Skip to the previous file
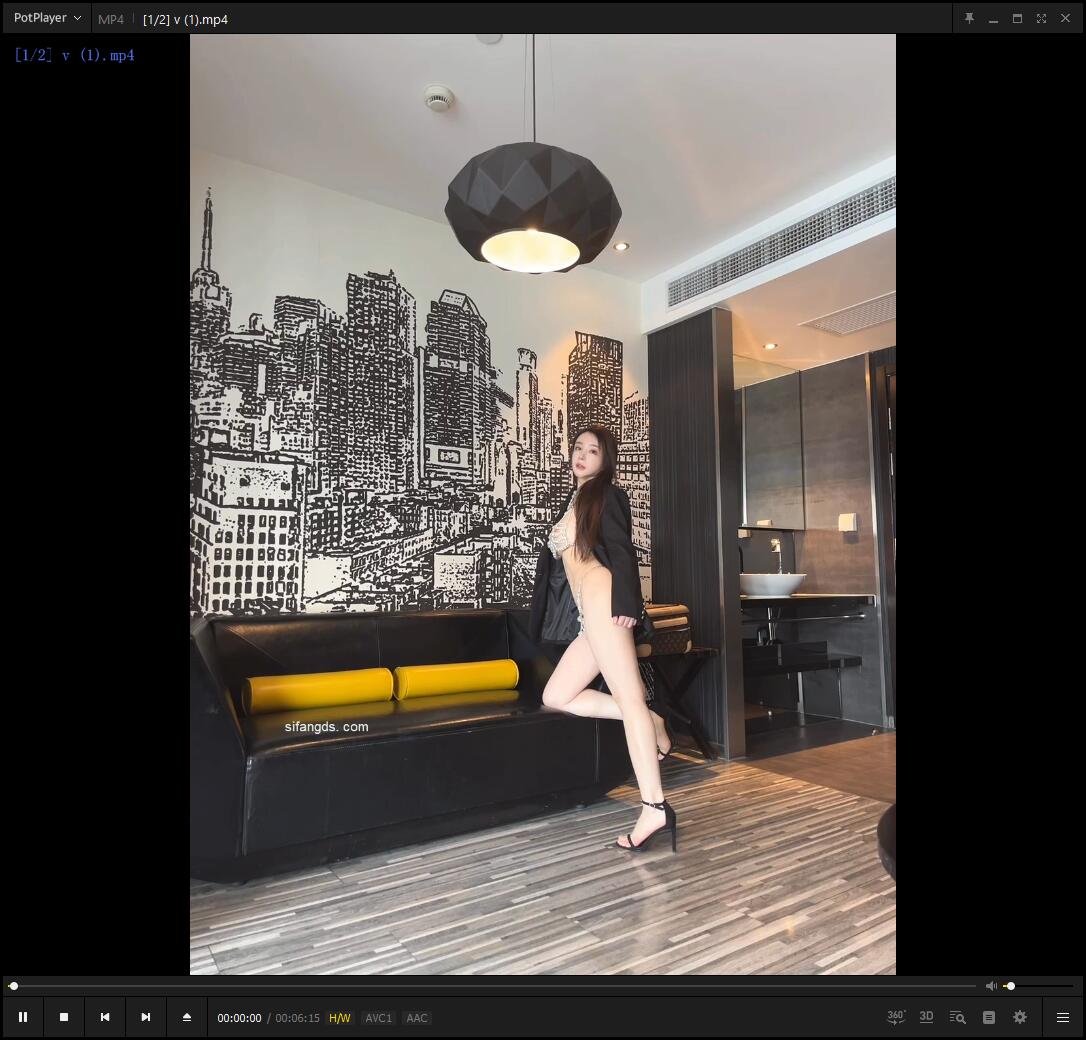The image size is (1086, 1040). (x=105, y=1017)
